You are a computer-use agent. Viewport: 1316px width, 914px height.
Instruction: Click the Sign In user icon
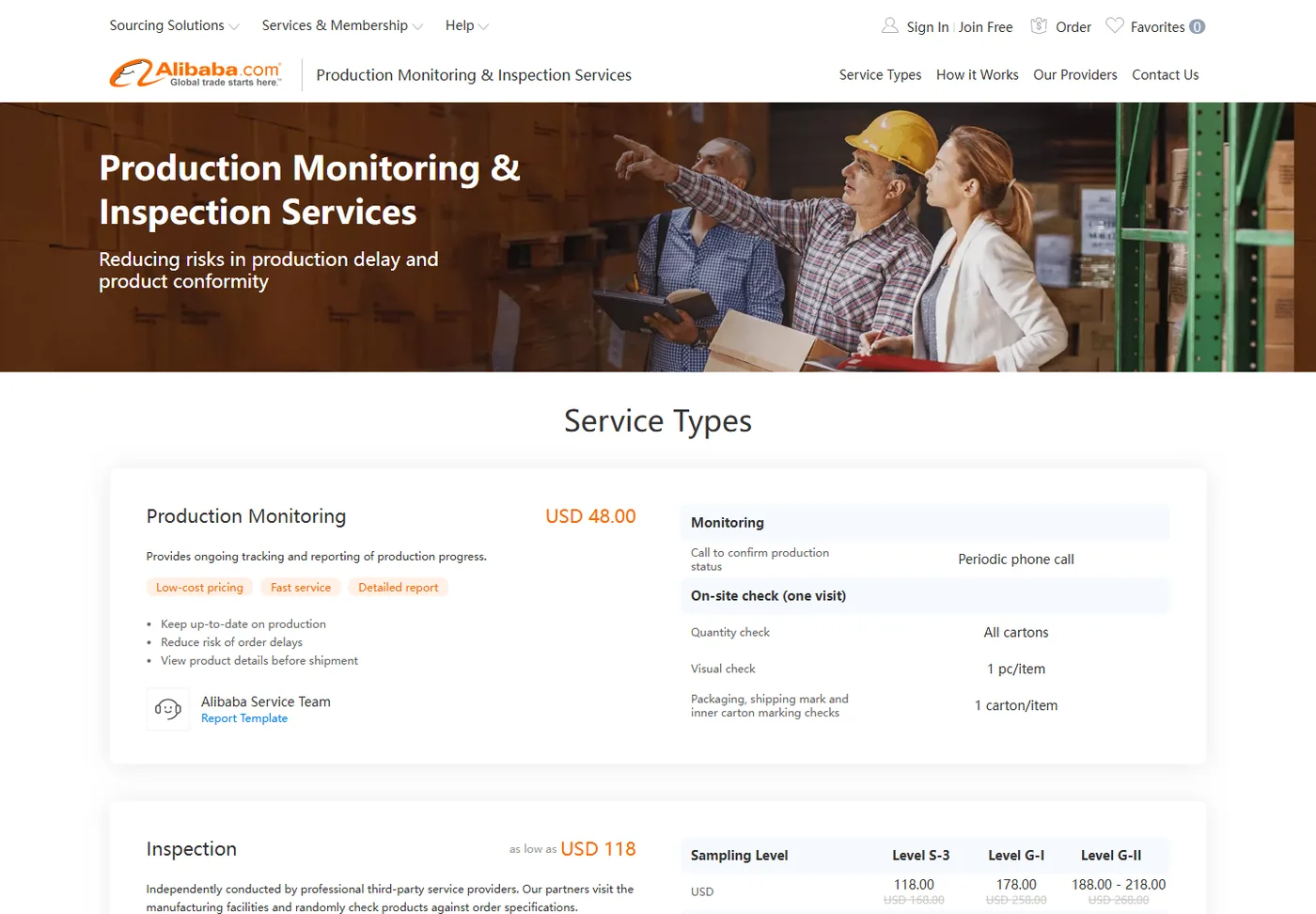point(889,25)
